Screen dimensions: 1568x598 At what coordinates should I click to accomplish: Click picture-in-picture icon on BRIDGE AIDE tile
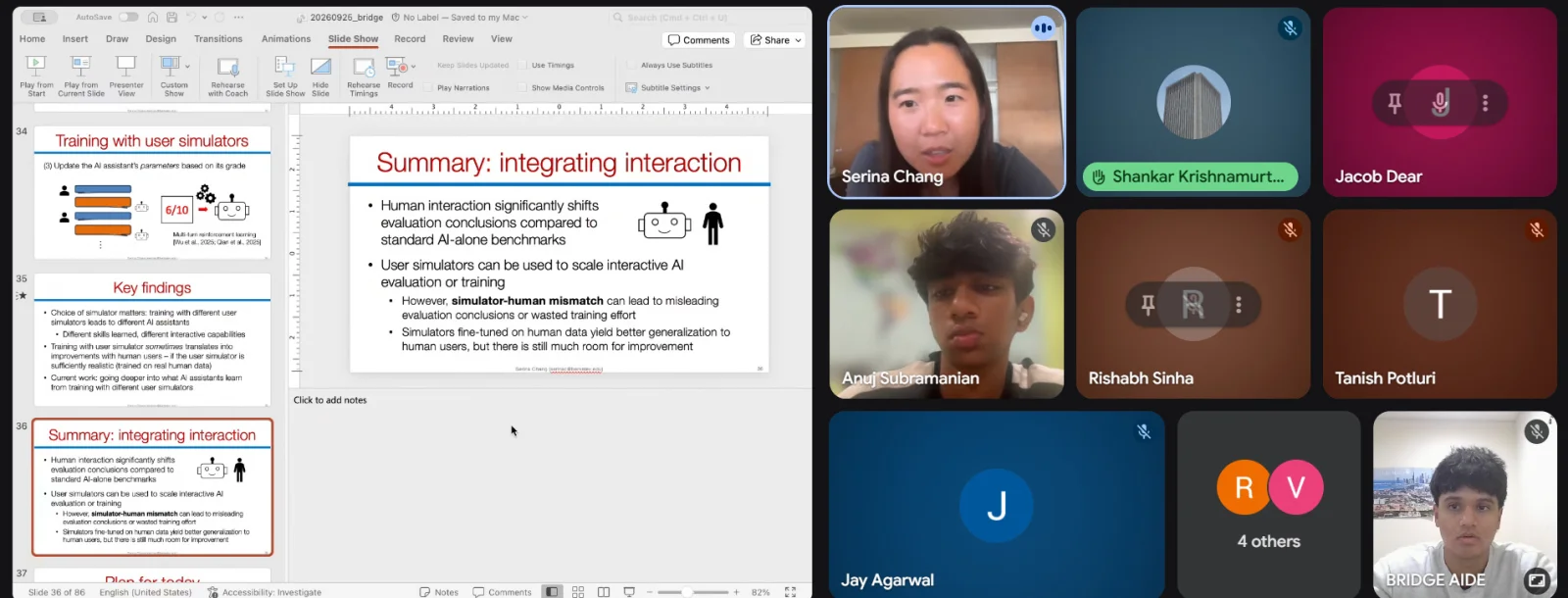[1538, 580]
